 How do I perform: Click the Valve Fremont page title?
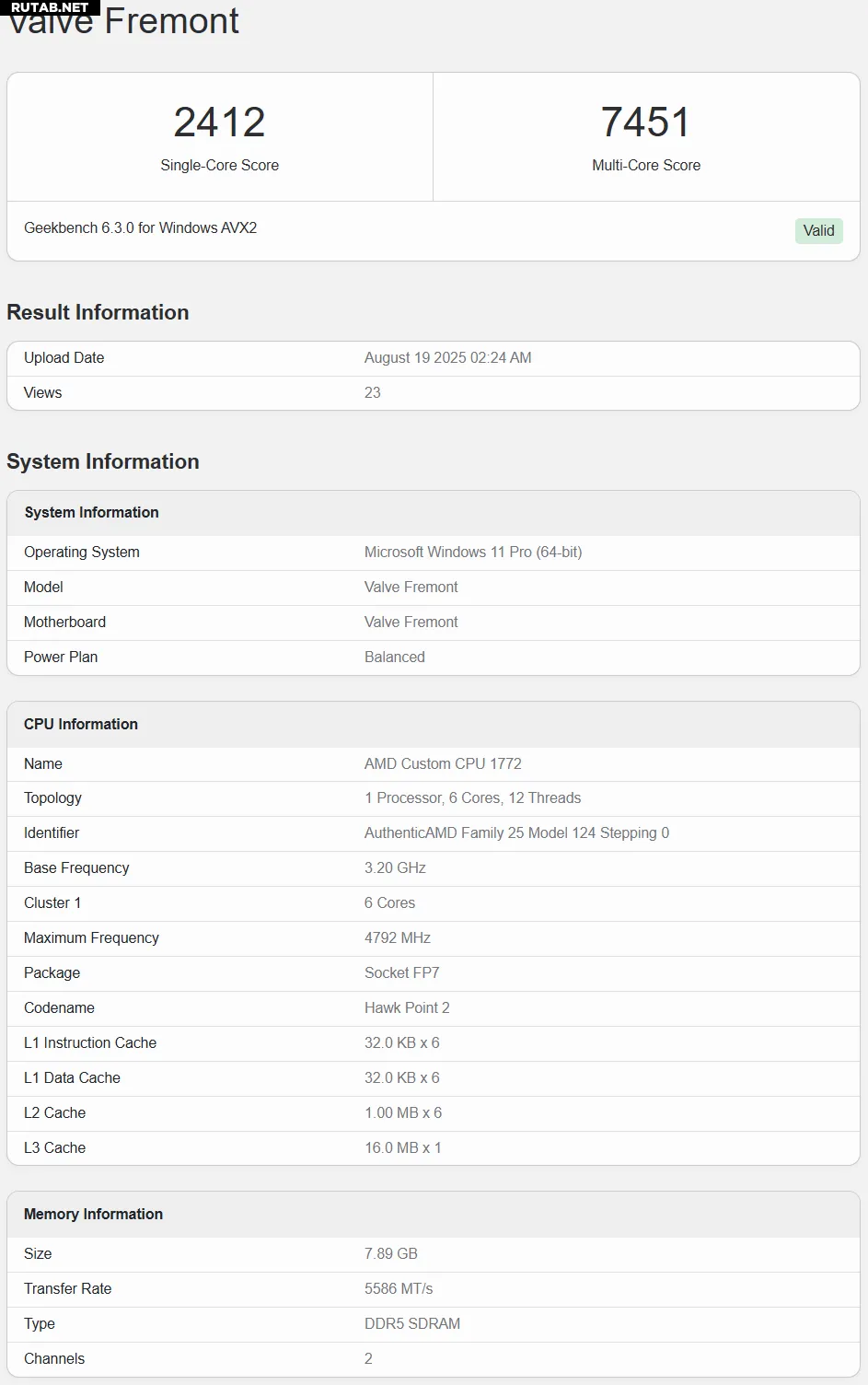(123, 22)
